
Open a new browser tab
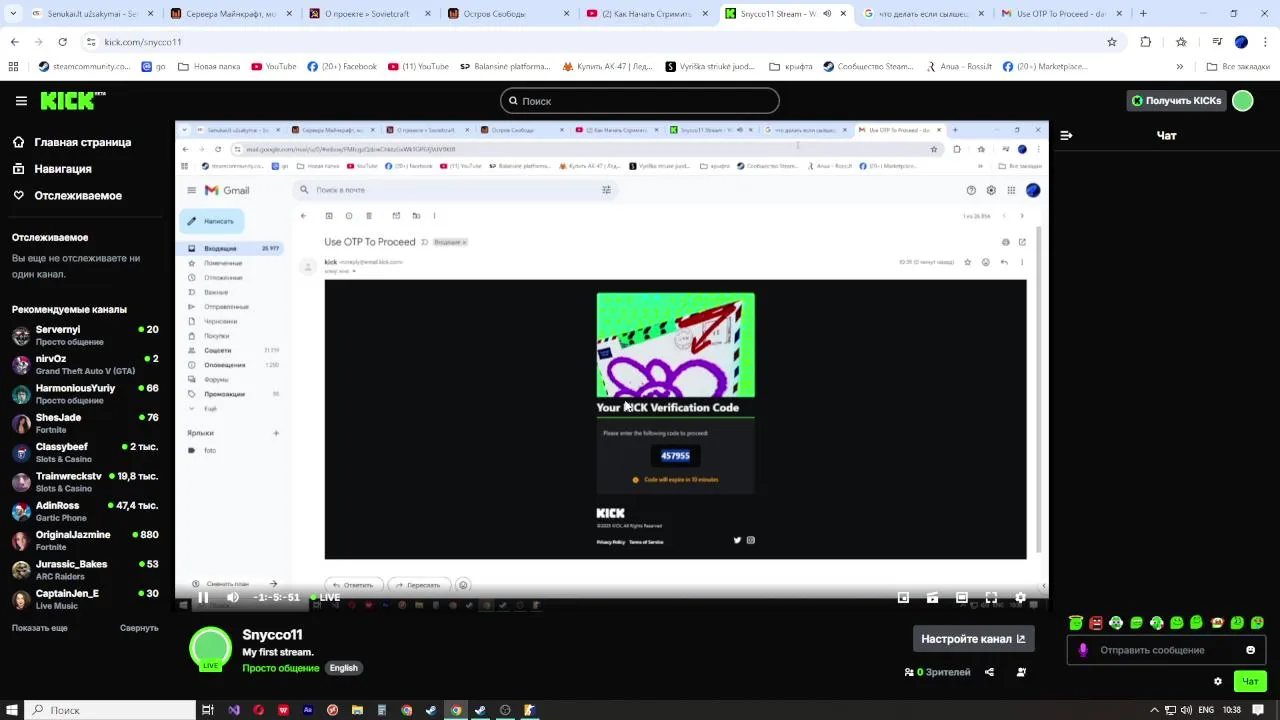pos(1143,14)
